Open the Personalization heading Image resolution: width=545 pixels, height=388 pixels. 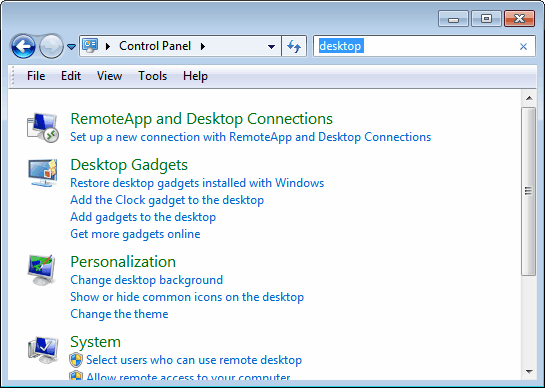123,262
